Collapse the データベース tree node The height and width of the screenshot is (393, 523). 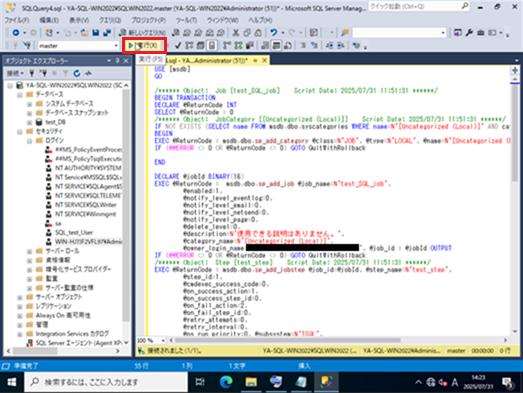[x=20, y=95]
